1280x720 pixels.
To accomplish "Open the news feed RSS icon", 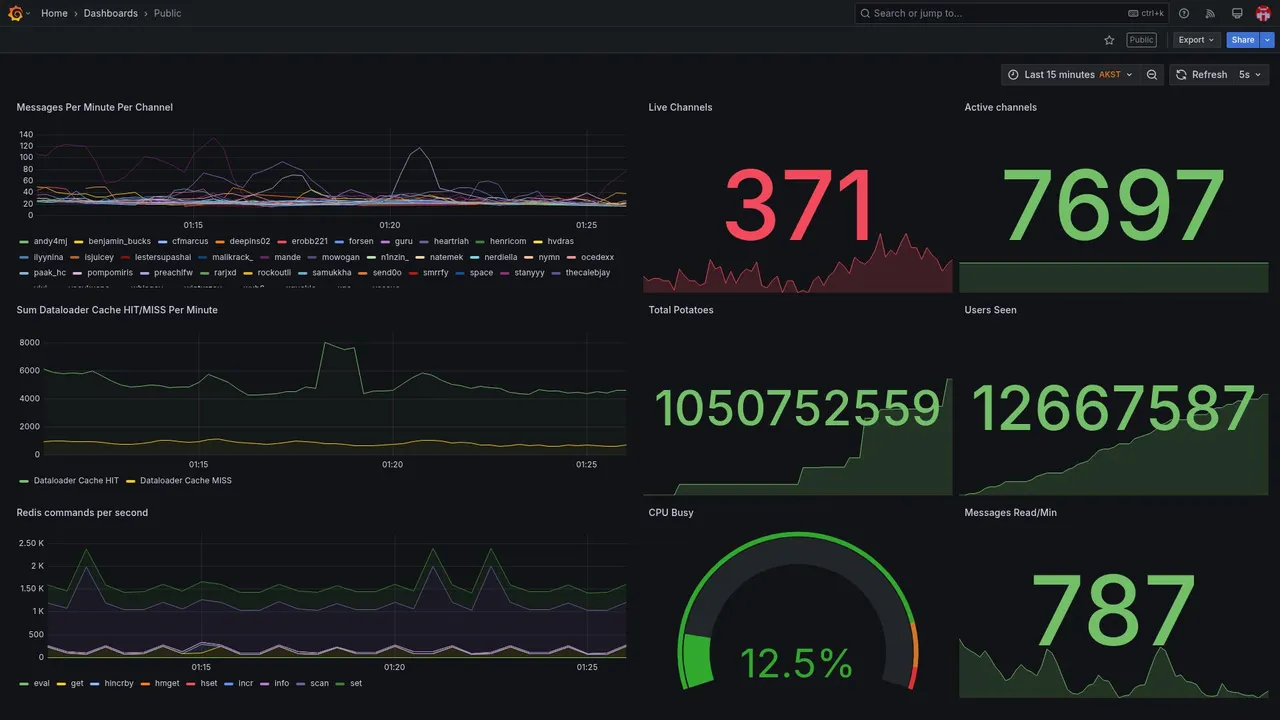I will click(1210, 13).
